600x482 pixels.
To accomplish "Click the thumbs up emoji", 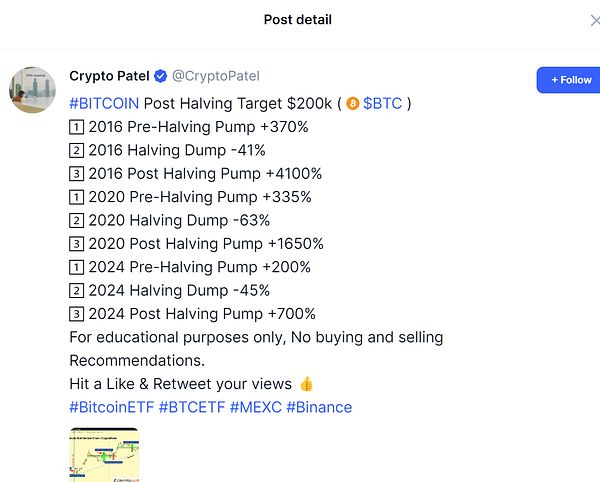I will (306, 384).
